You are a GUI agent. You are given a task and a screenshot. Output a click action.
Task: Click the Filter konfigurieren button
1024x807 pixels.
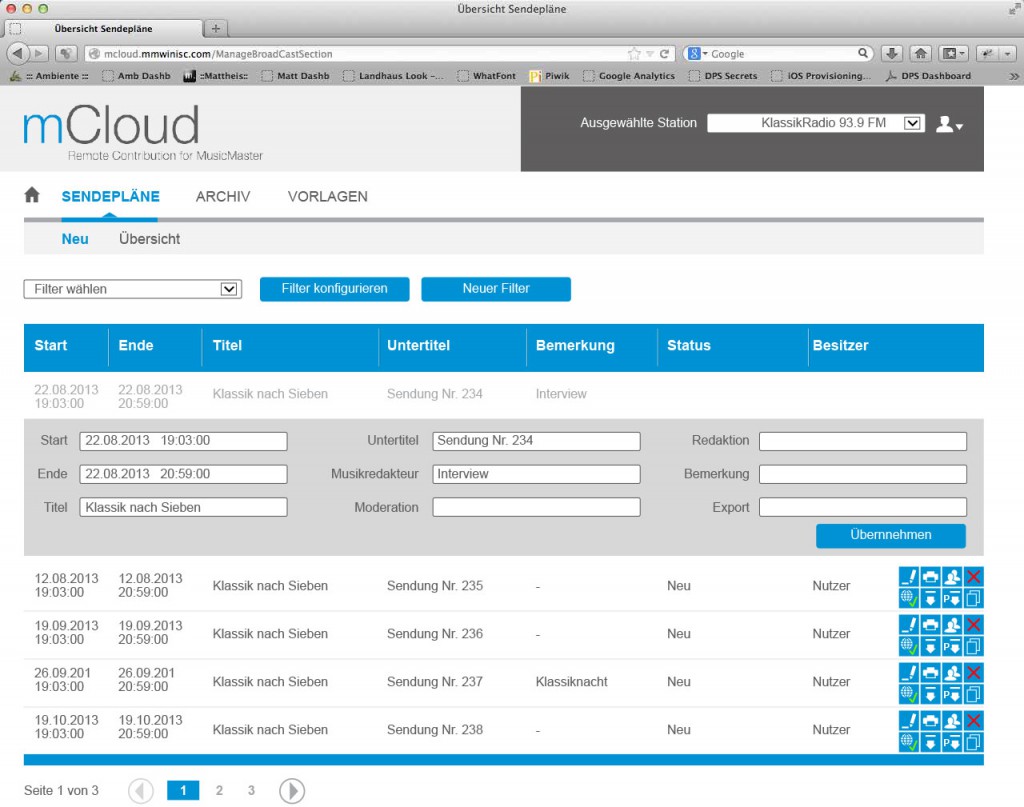click(334, 289)
